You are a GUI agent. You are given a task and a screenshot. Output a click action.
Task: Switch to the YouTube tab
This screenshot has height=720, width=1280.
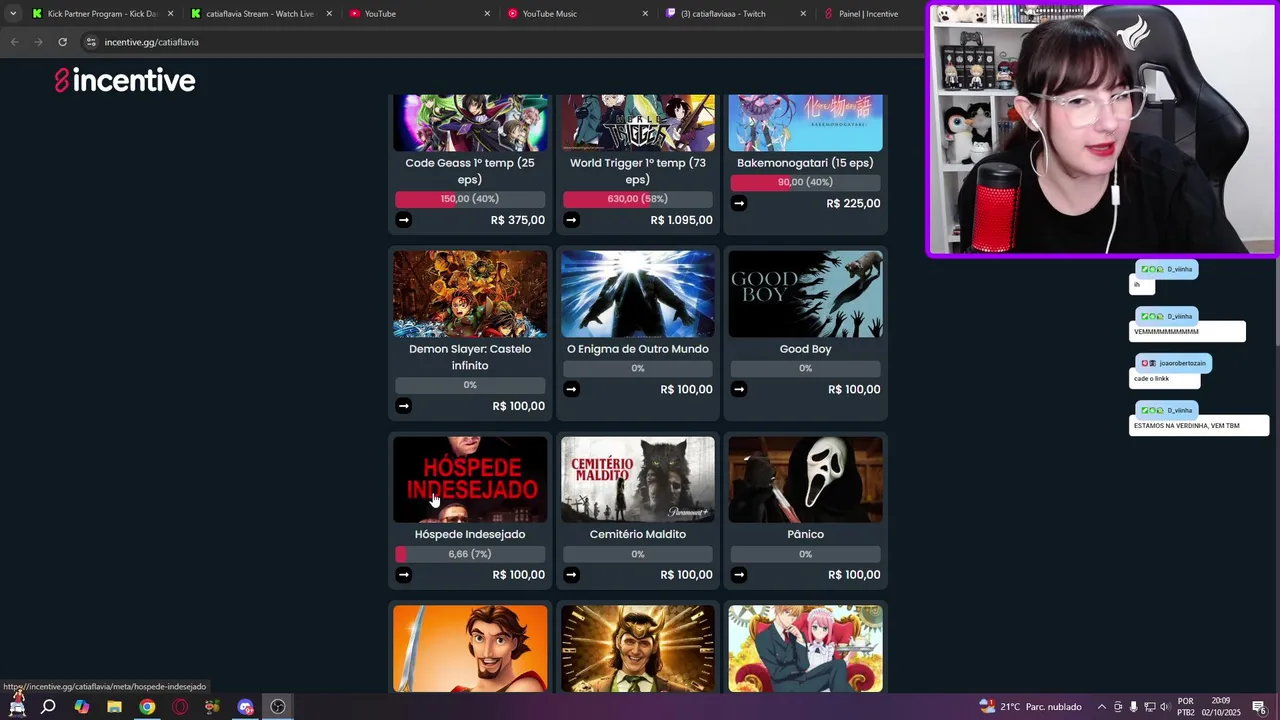(x=419, y=14)
